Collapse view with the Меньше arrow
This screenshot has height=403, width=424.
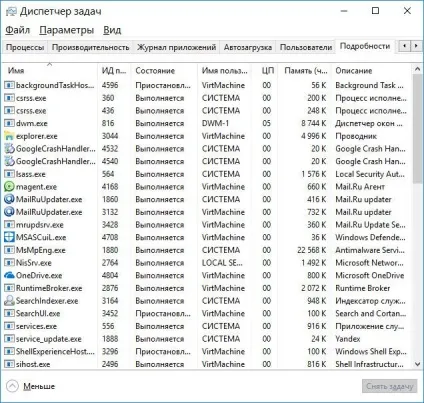pos(12,386)
